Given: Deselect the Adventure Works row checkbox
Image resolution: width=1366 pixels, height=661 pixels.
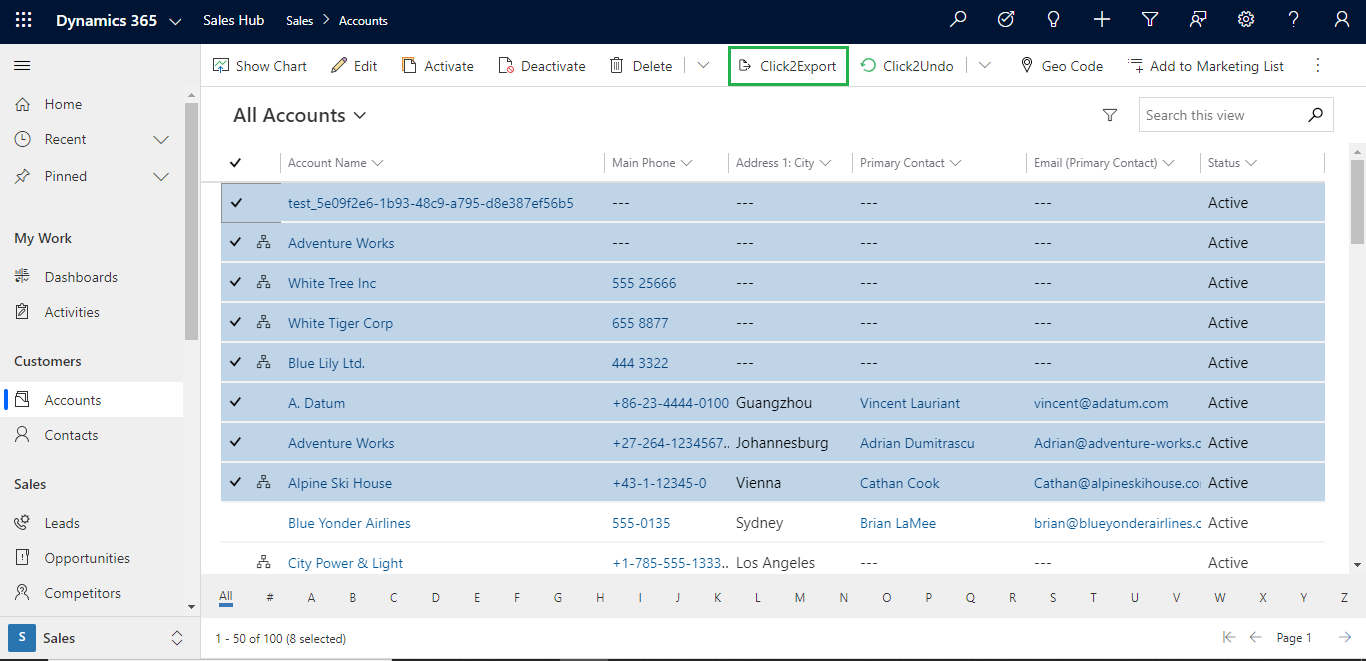Looking at the screenshot, I should (x=234, y=242).
